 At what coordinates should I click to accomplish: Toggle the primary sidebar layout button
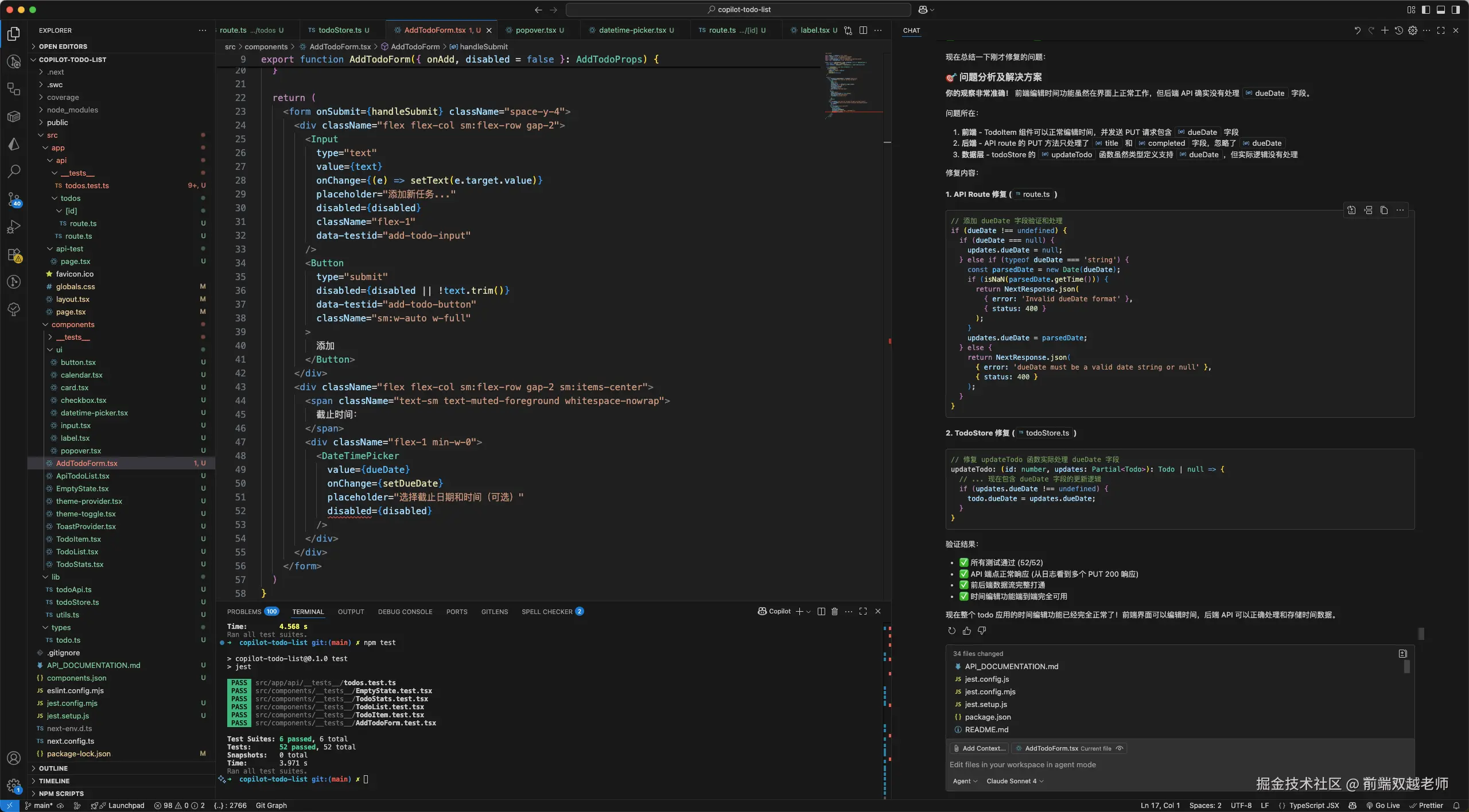tap(1426, 10)
